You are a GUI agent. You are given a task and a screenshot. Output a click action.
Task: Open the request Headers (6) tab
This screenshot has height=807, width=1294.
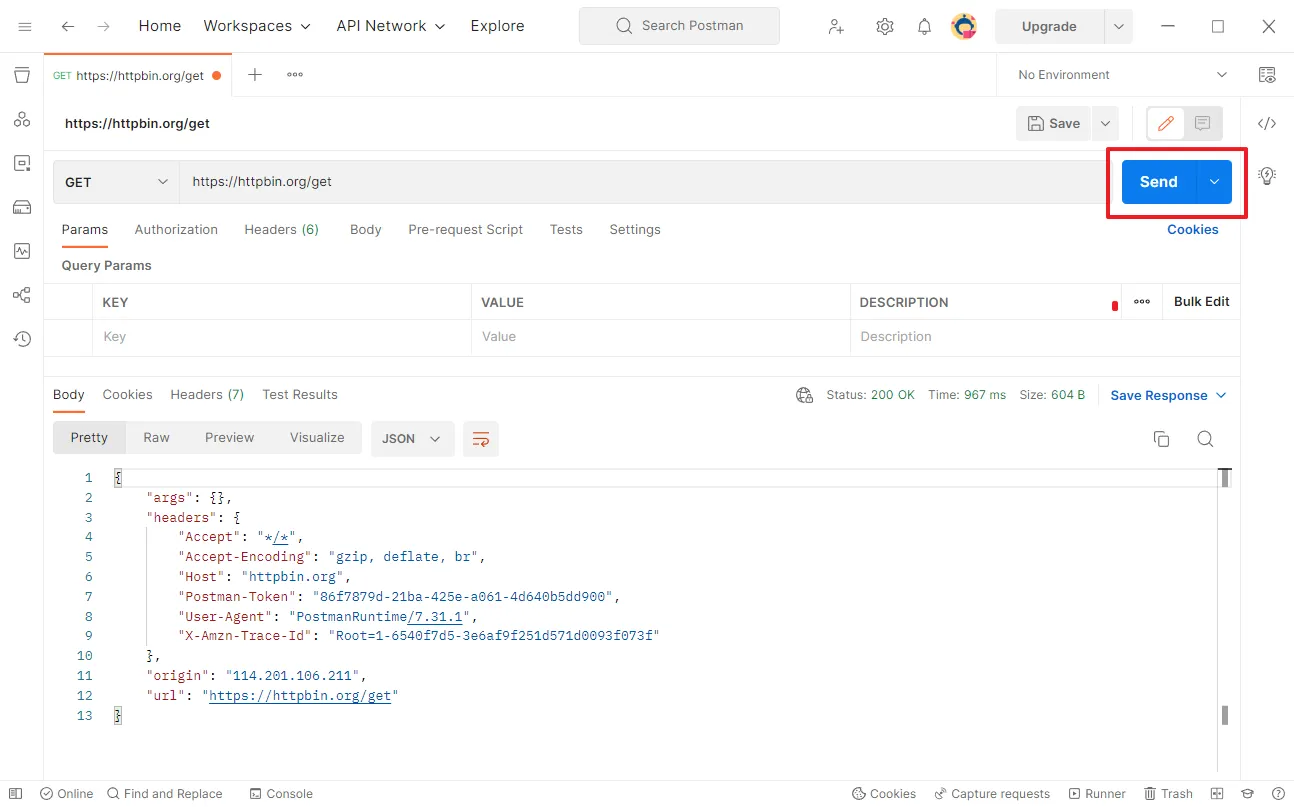[x=282, y=230]
